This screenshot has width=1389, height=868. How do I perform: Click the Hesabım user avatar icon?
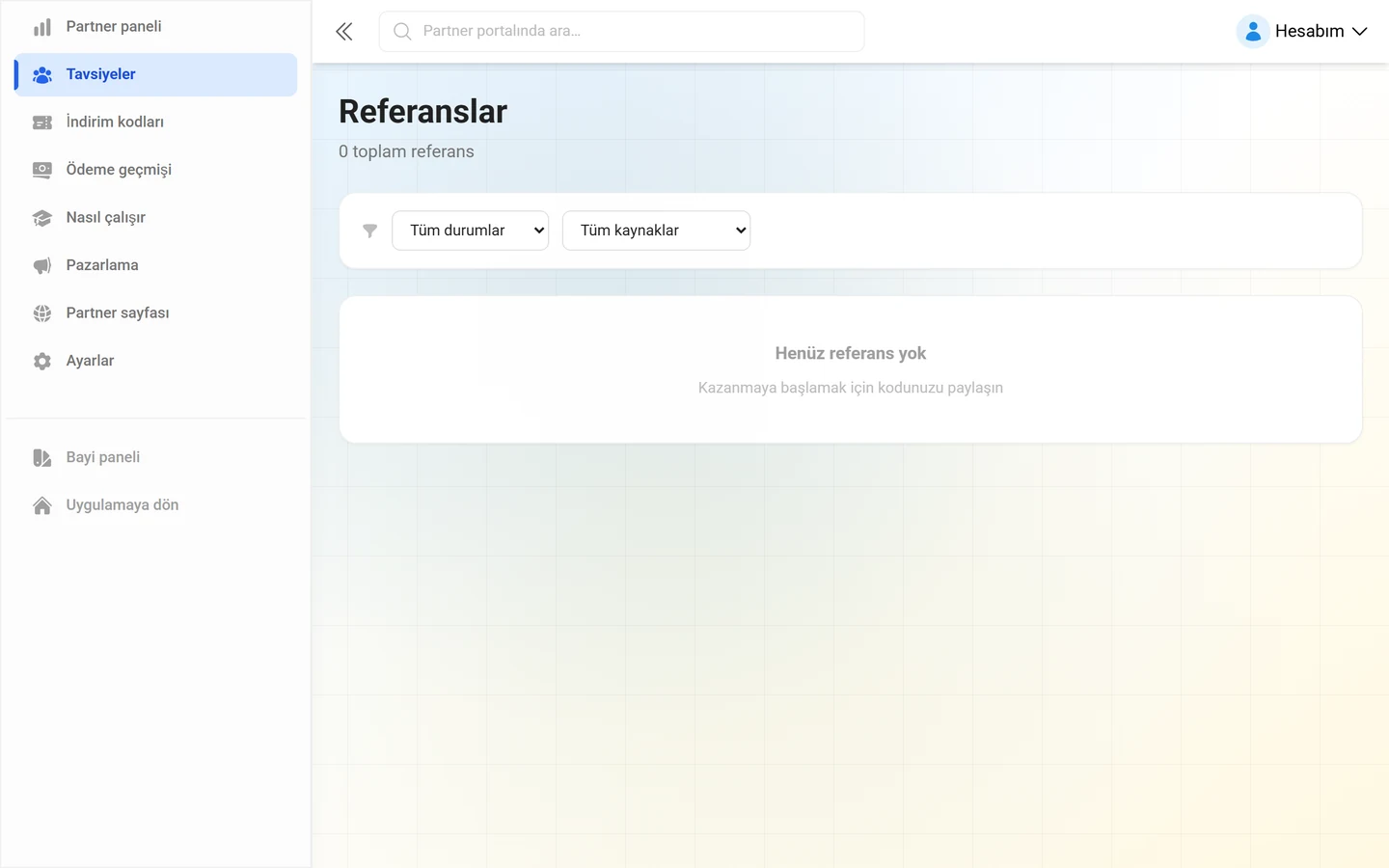[x=1253, y=32]
